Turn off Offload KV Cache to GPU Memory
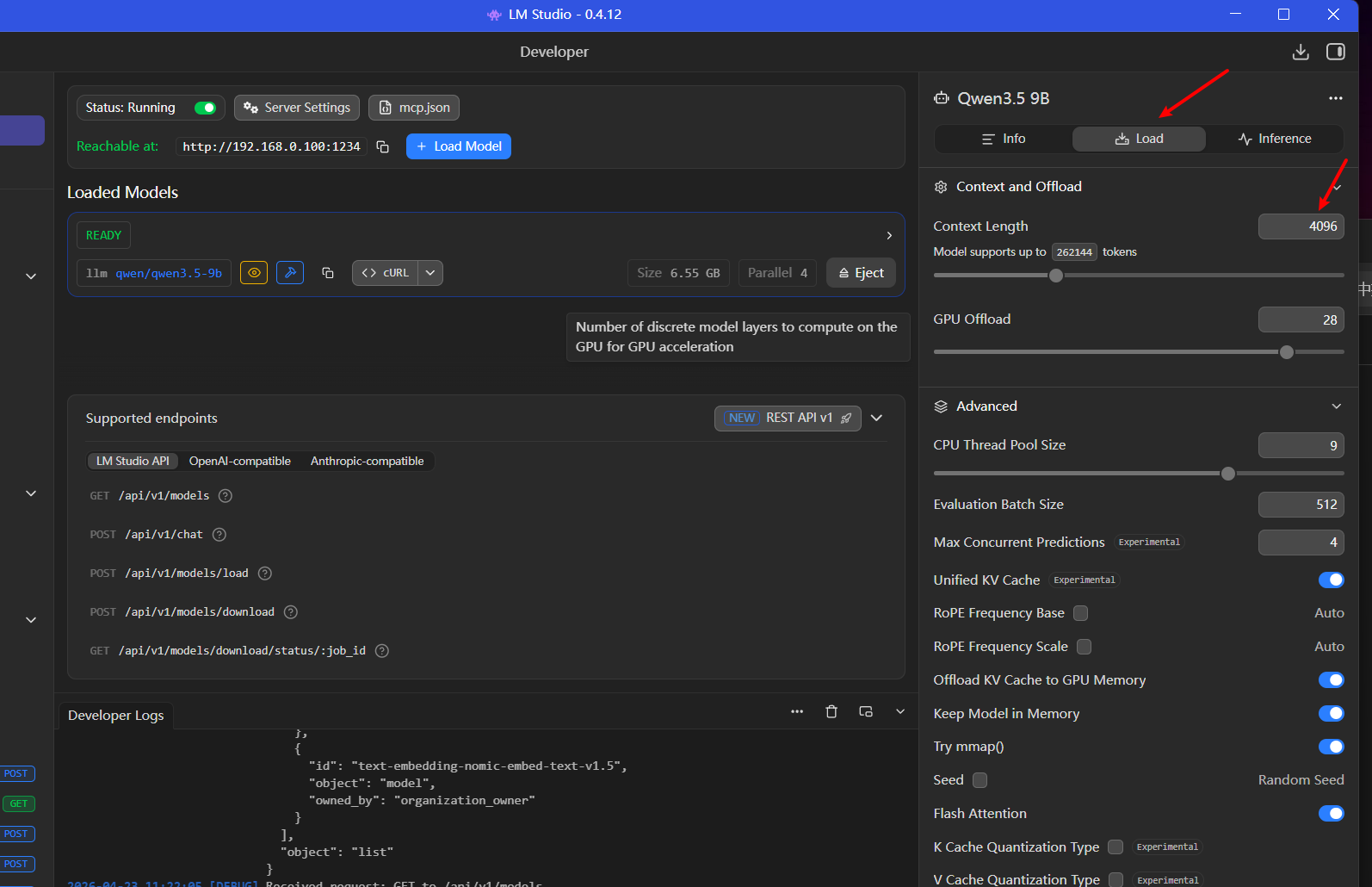This screenshot has height=887, width=1372. pos(1331,680)
